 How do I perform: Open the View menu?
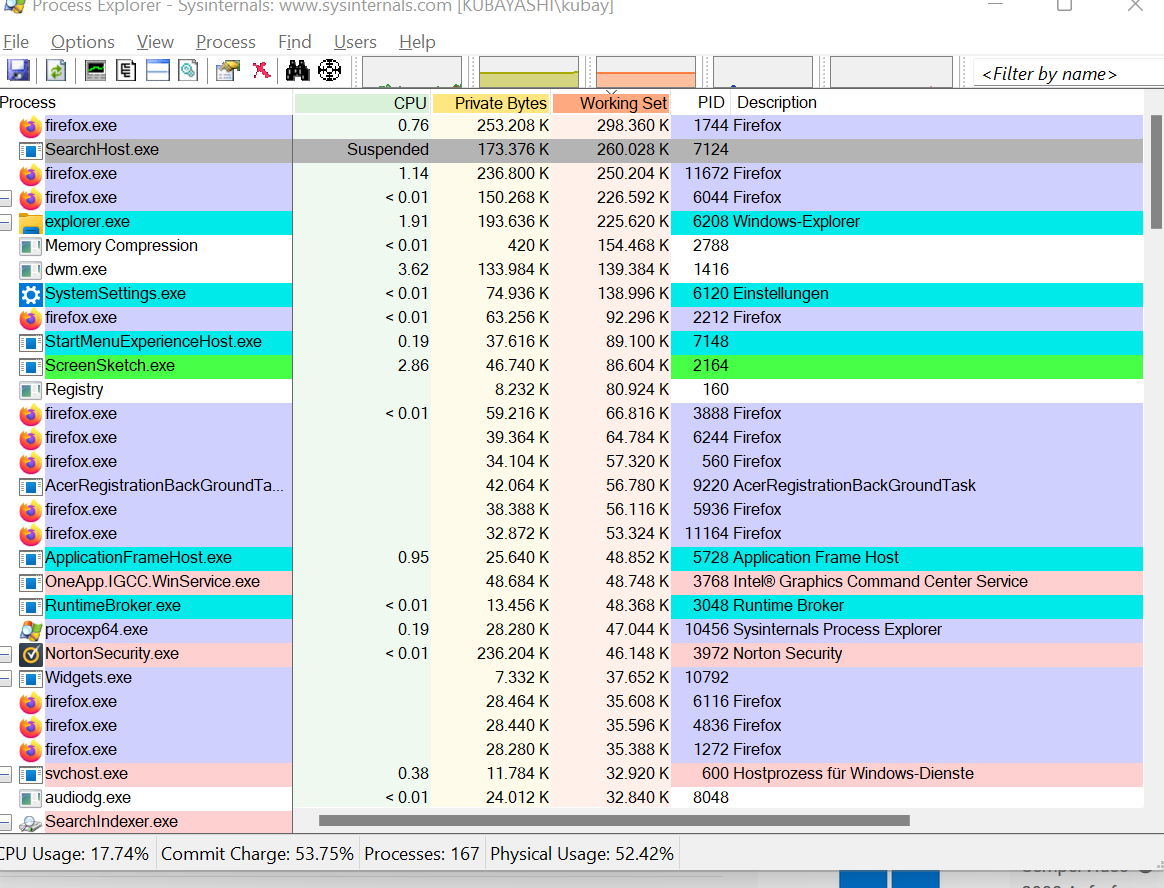click(155, 42)
